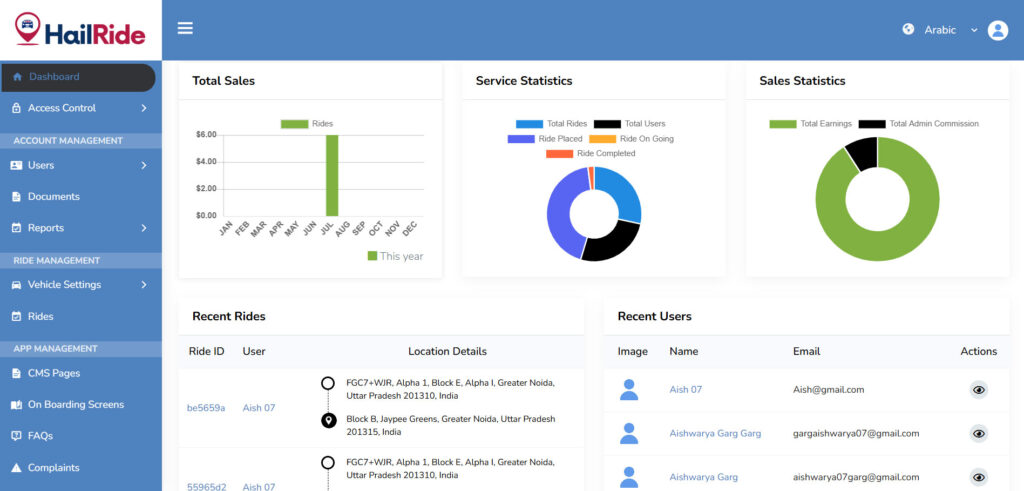Open ride ID be5659a link
Viewport: 1024px width, 491px height.
206,408
